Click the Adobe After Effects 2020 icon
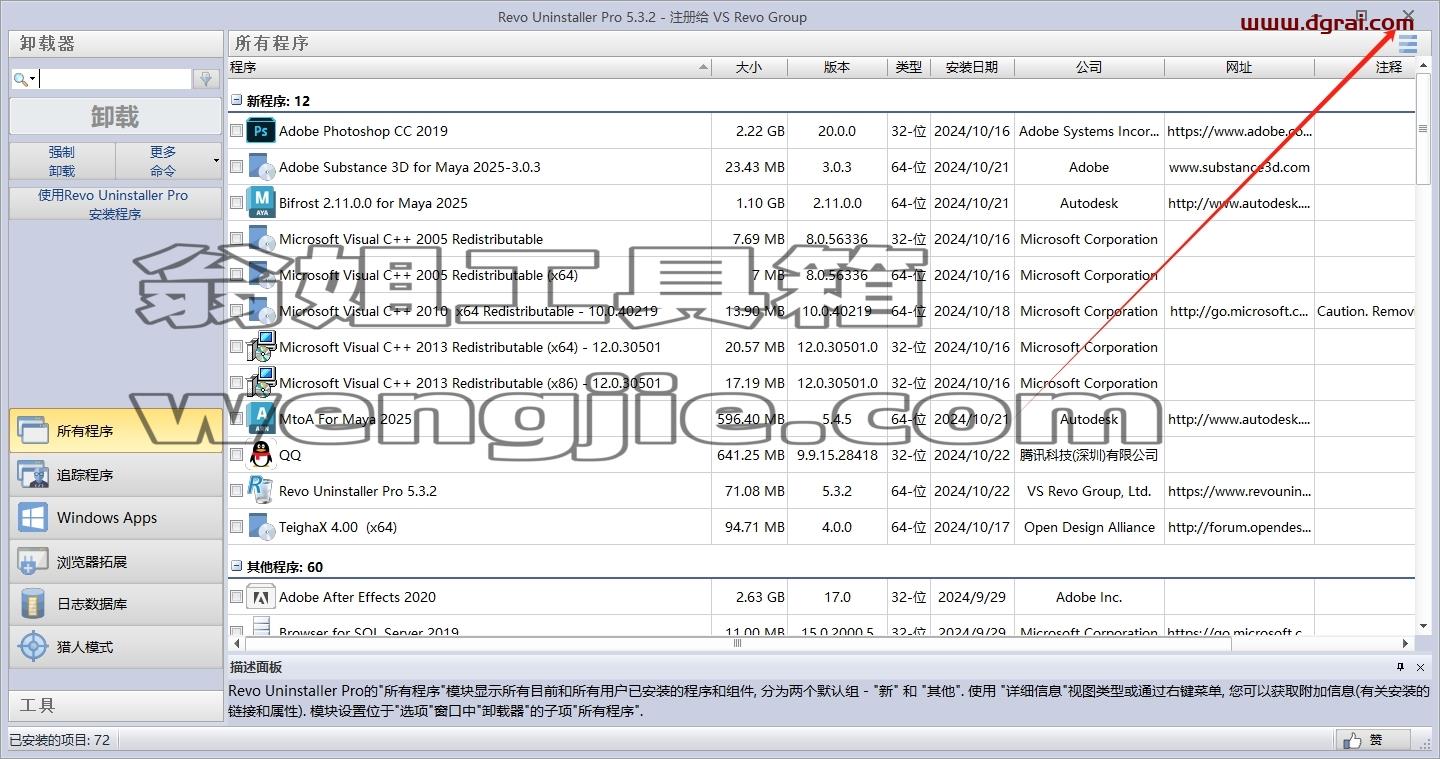The height and width of the screenshot is (759, 1440). (261, 597)
